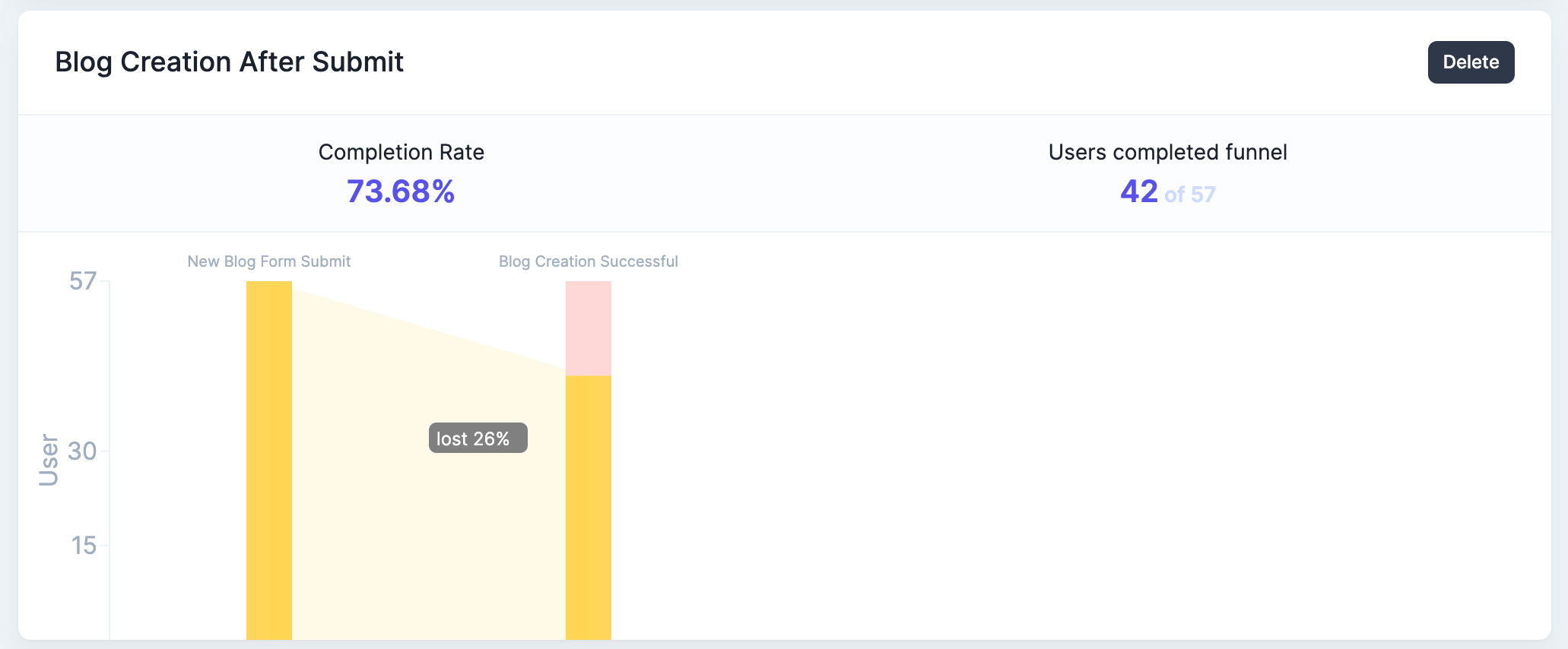Click the Blog Creation Successful yellow bar
The image size is (1568, 649).
[589, 508]
